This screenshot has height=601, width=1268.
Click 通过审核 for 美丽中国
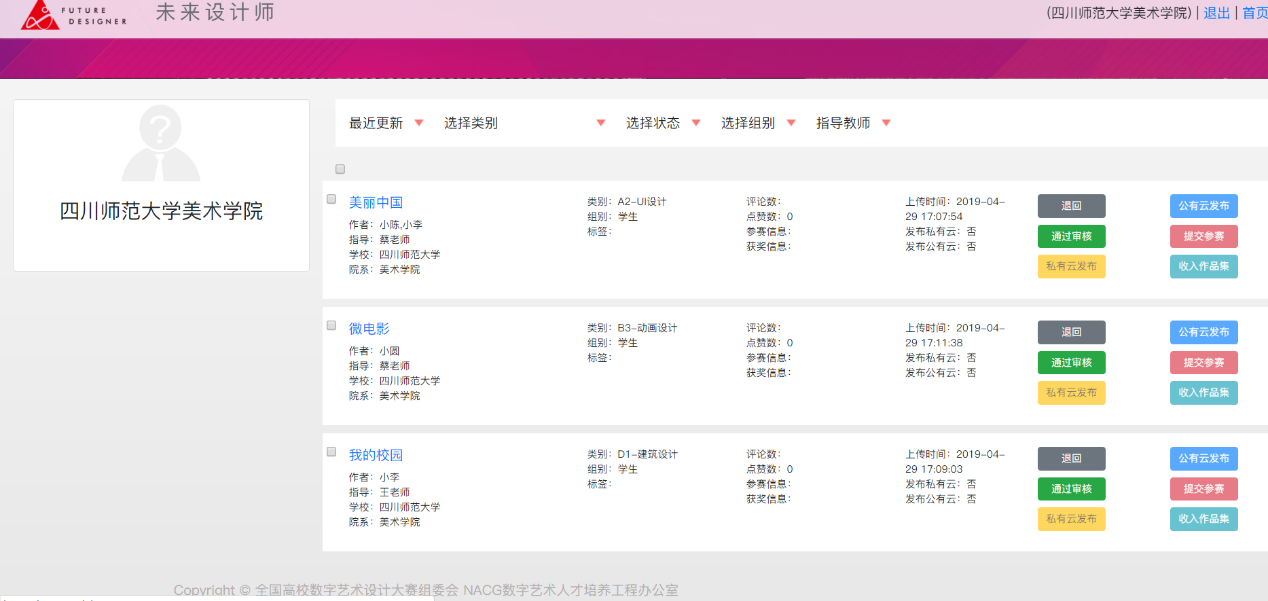(x=1072, y=236)
